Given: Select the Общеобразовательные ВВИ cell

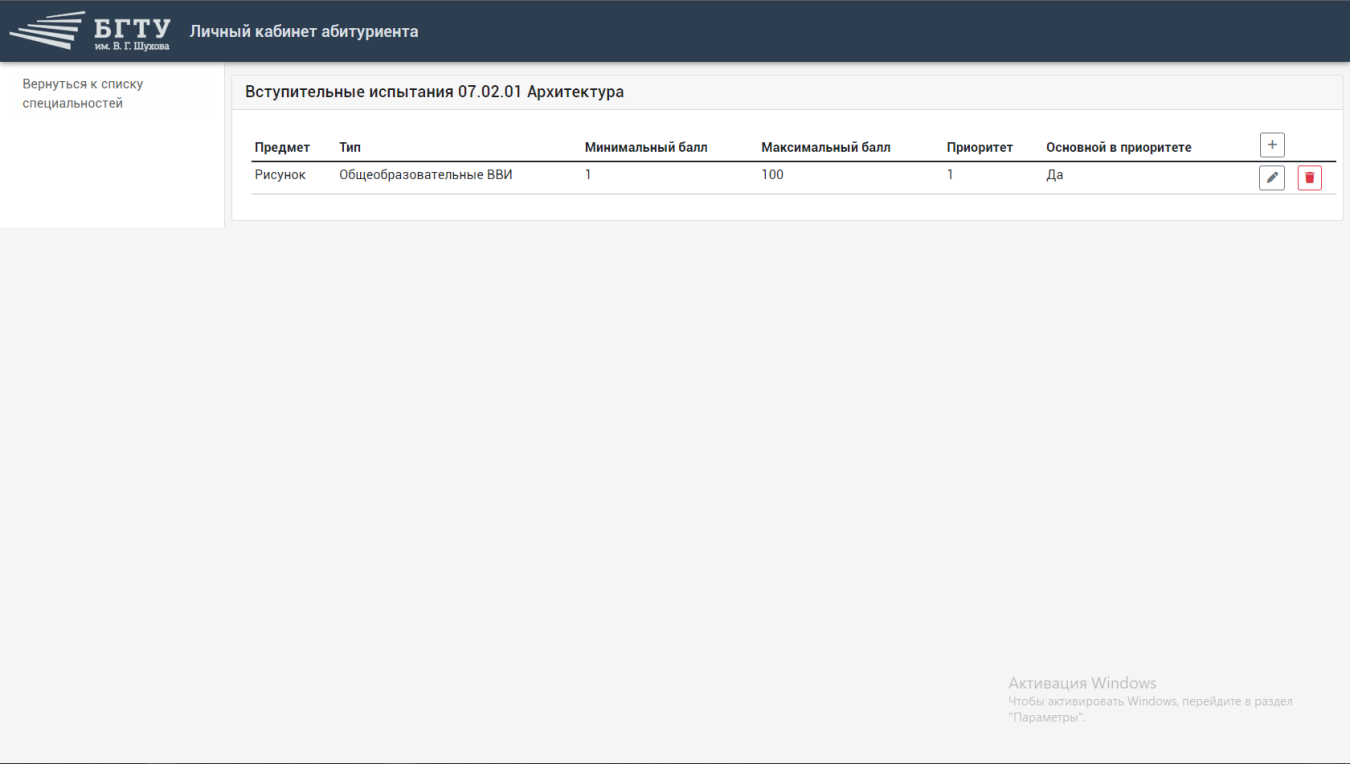Looking at the screenshot, I should tap(426, 175).
